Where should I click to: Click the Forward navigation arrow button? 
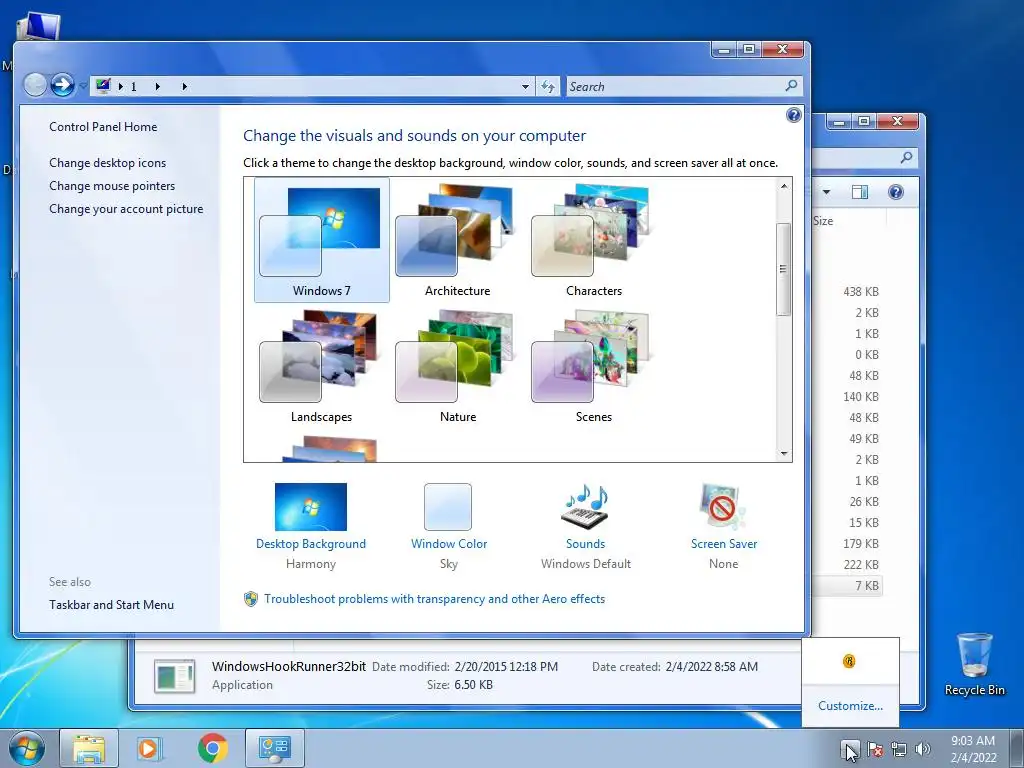pos(62,85)
